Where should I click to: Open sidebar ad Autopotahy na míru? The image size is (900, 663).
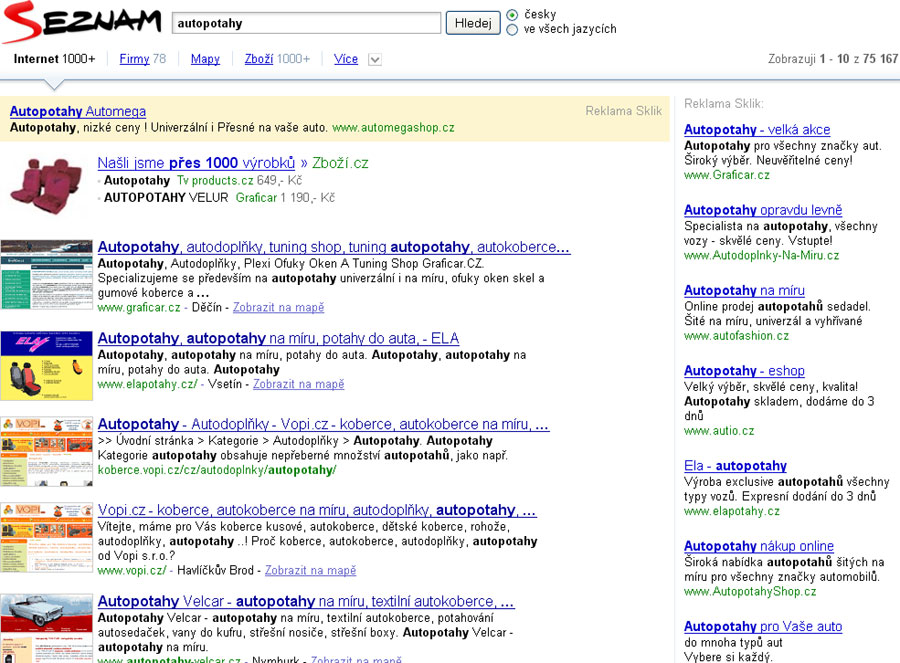(x=744, y=290)
